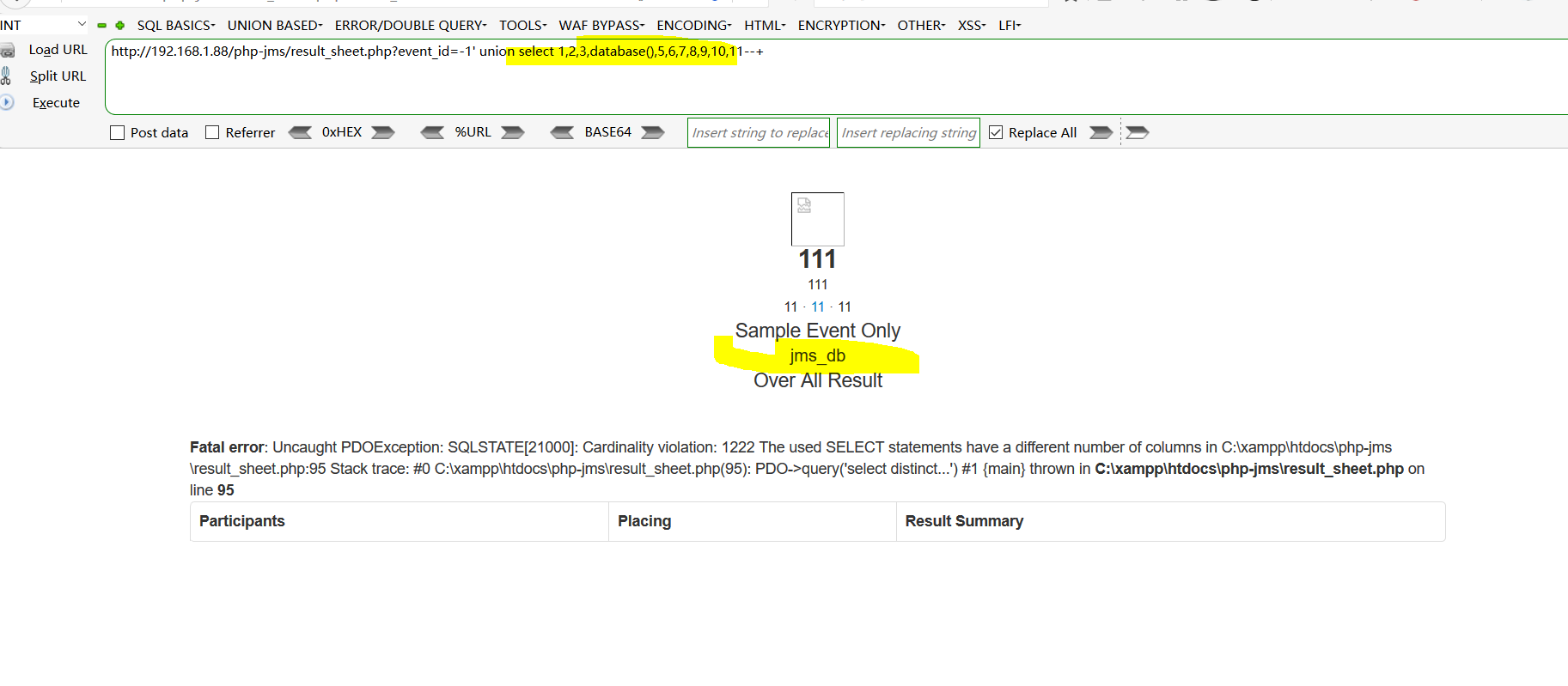Click the Split URL scissors icon
The image size is (1568, 686).
point(6,76)
